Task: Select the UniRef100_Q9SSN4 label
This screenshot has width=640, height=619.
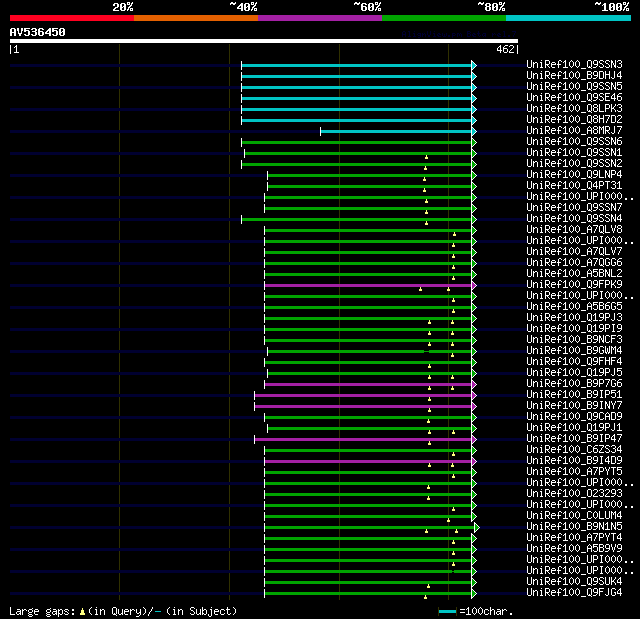Action: [x=574, y=219]
